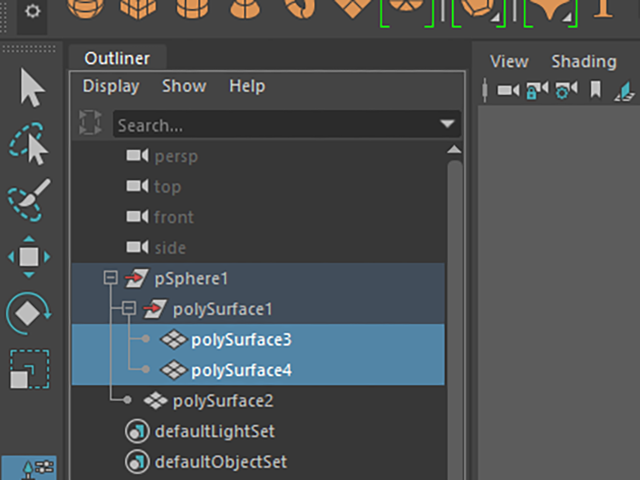Open the Outliner Display menu
640x480 pixels.
(x=111, y=86)
